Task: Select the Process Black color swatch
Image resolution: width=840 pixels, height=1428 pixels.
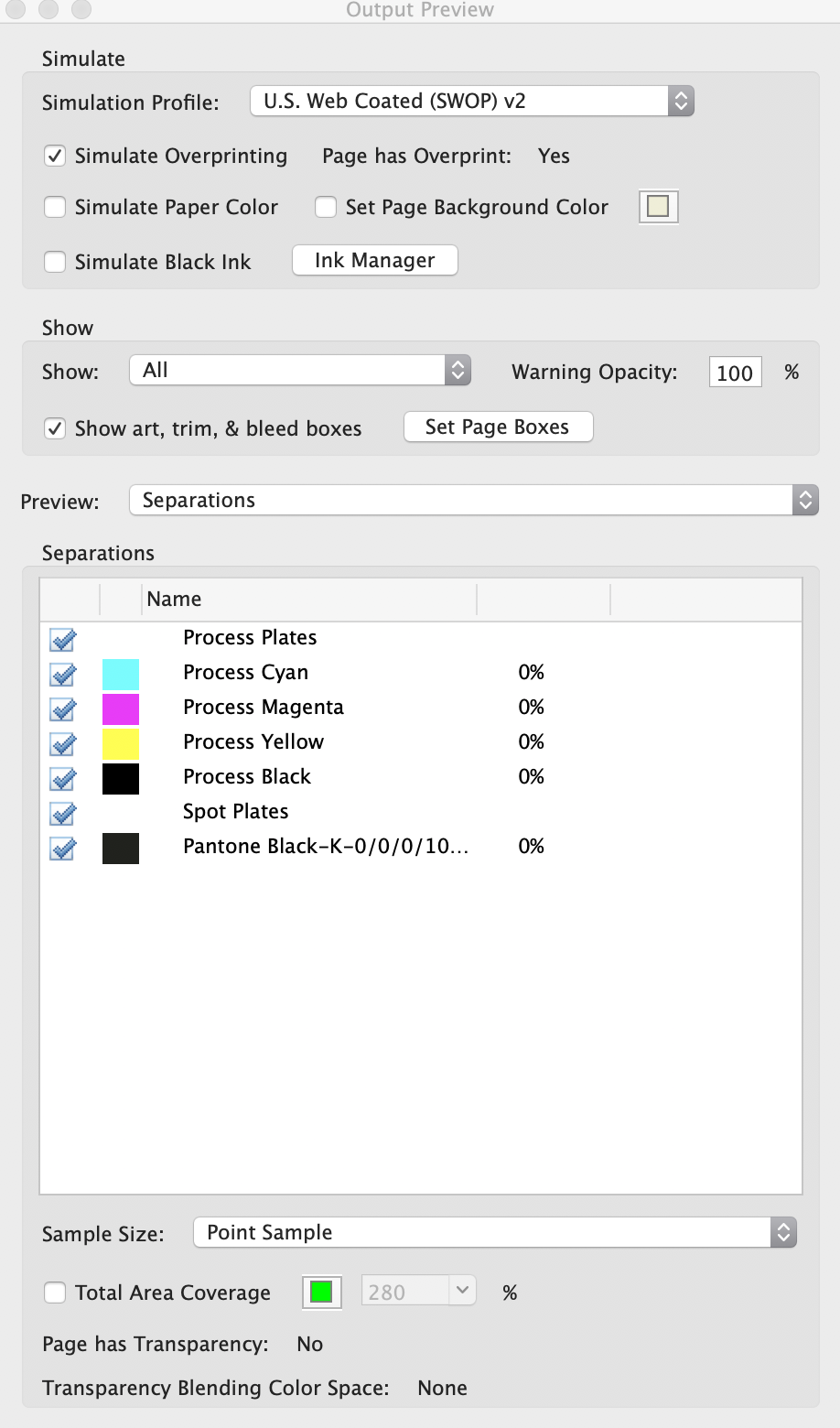Action: 121,778
